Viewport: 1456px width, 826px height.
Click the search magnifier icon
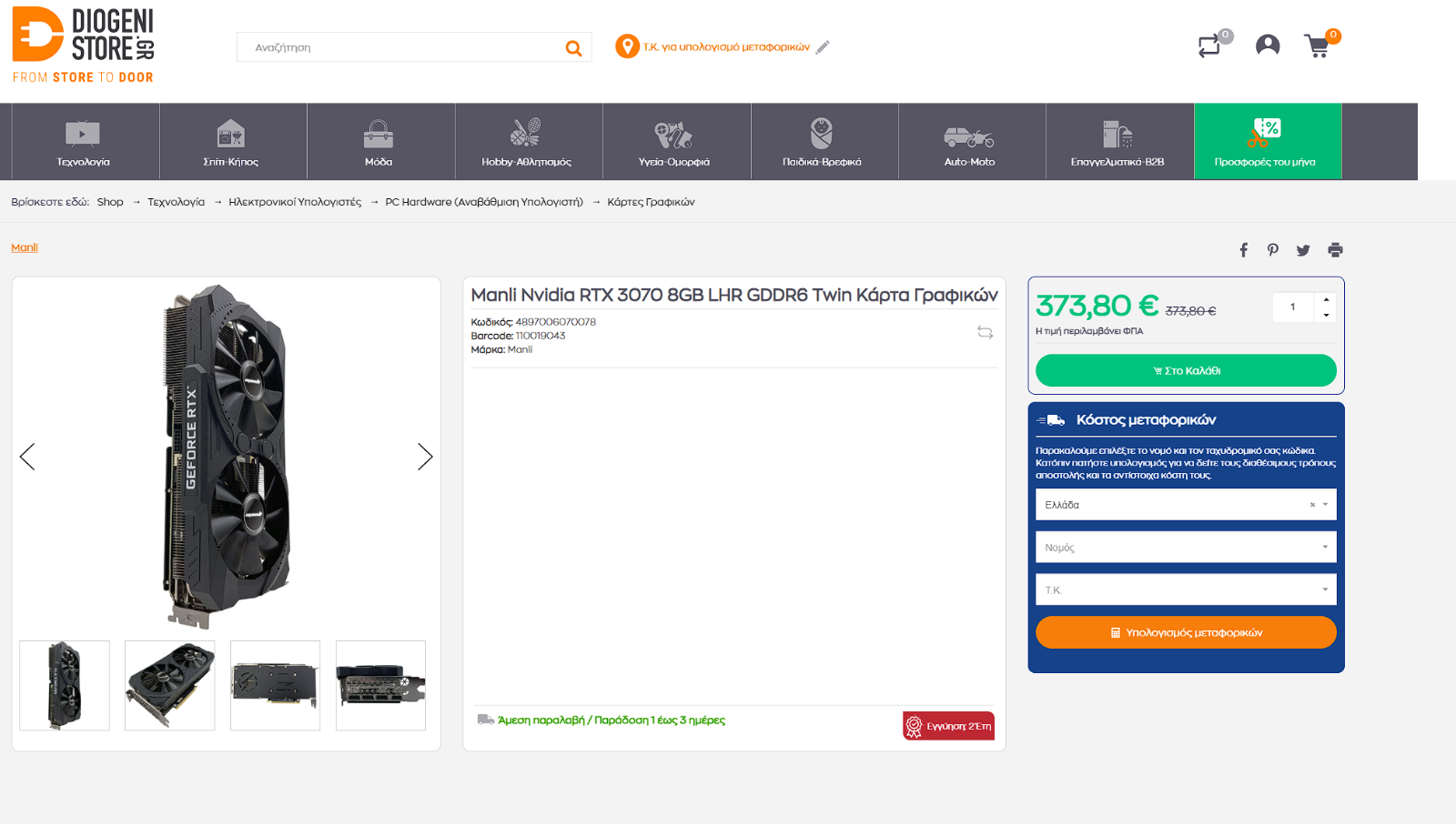tap(573, 48)
